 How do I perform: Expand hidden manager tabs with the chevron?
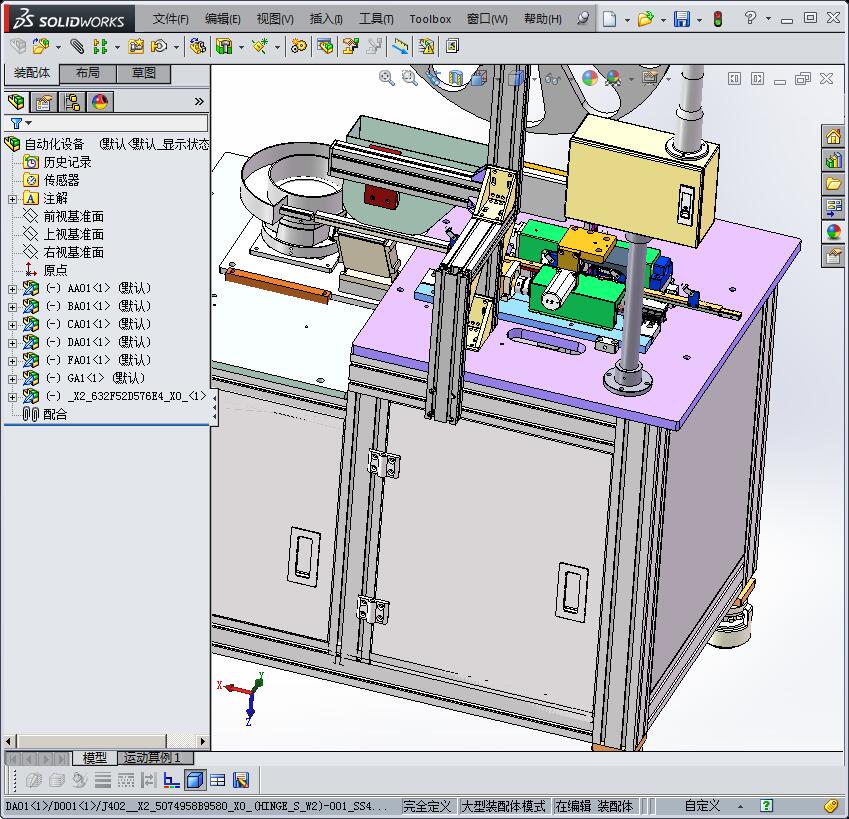[x=199, y=101]
